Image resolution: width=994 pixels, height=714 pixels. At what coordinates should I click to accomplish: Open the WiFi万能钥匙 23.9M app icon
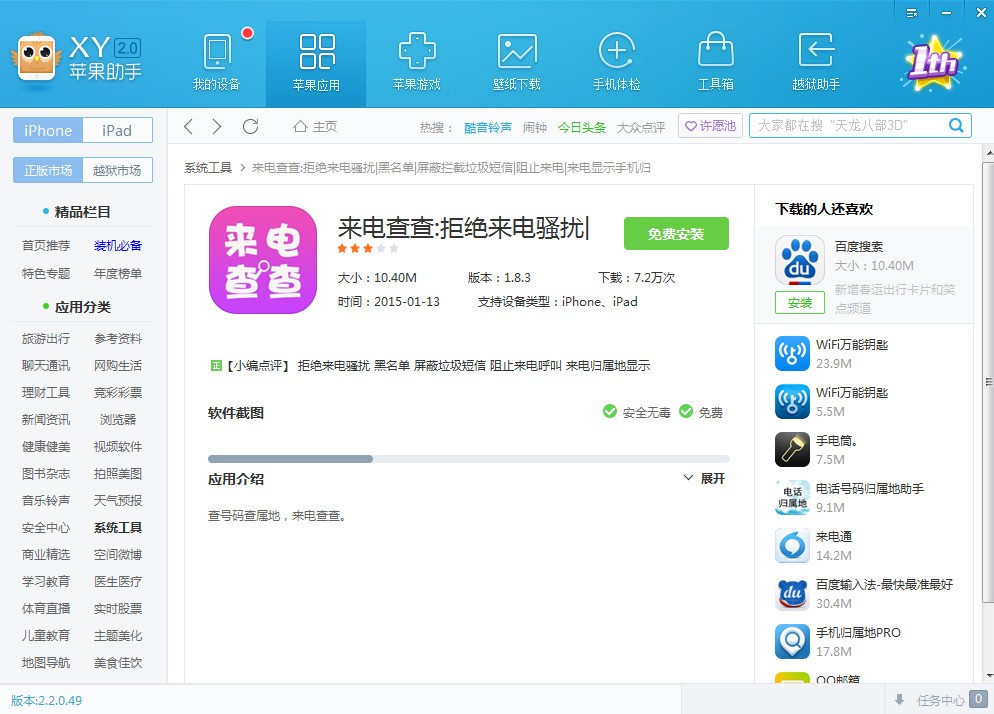792,353
